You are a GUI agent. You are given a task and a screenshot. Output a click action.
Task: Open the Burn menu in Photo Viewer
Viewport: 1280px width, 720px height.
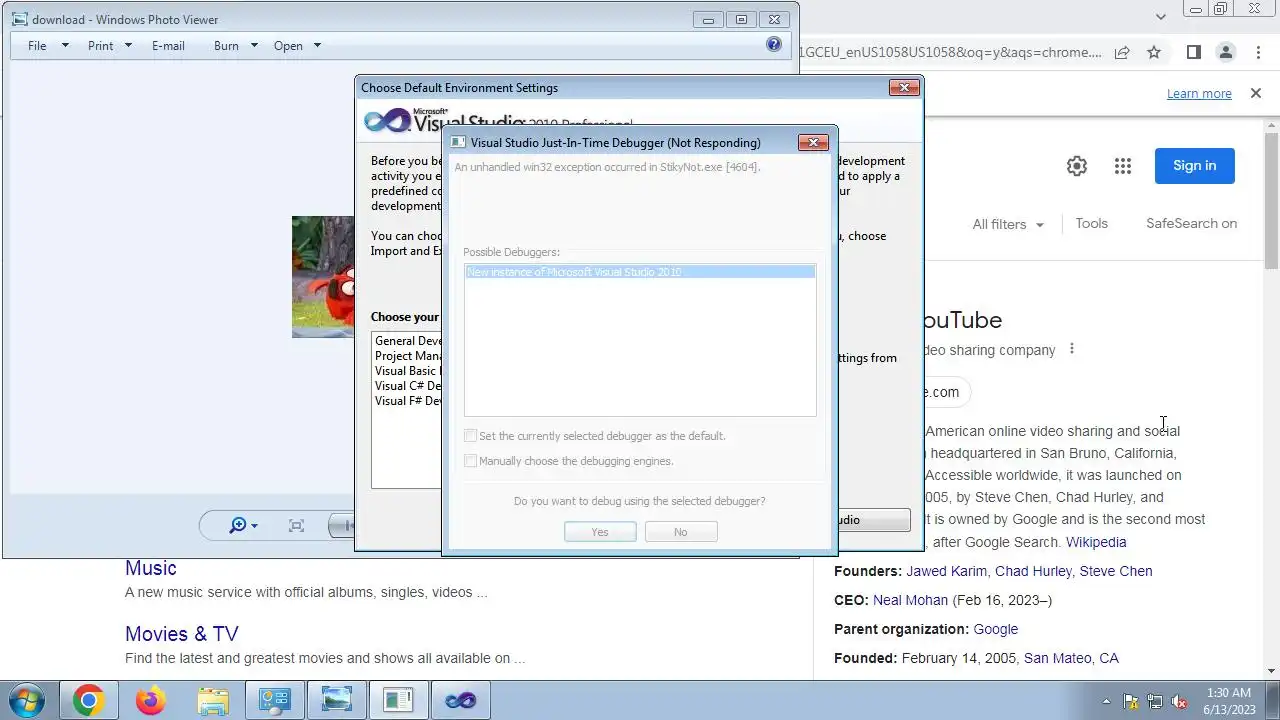tap(235, 45)
